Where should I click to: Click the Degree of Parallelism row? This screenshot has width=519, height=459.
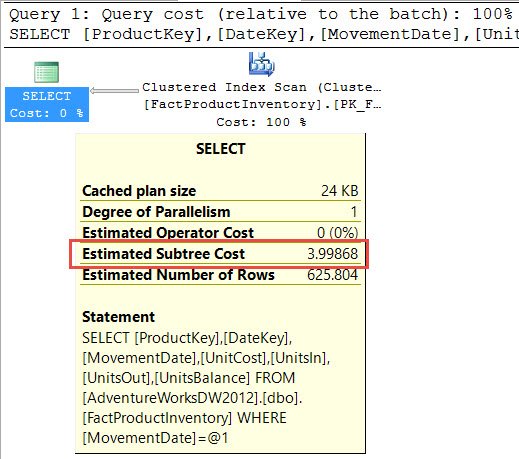coord(220,212)
